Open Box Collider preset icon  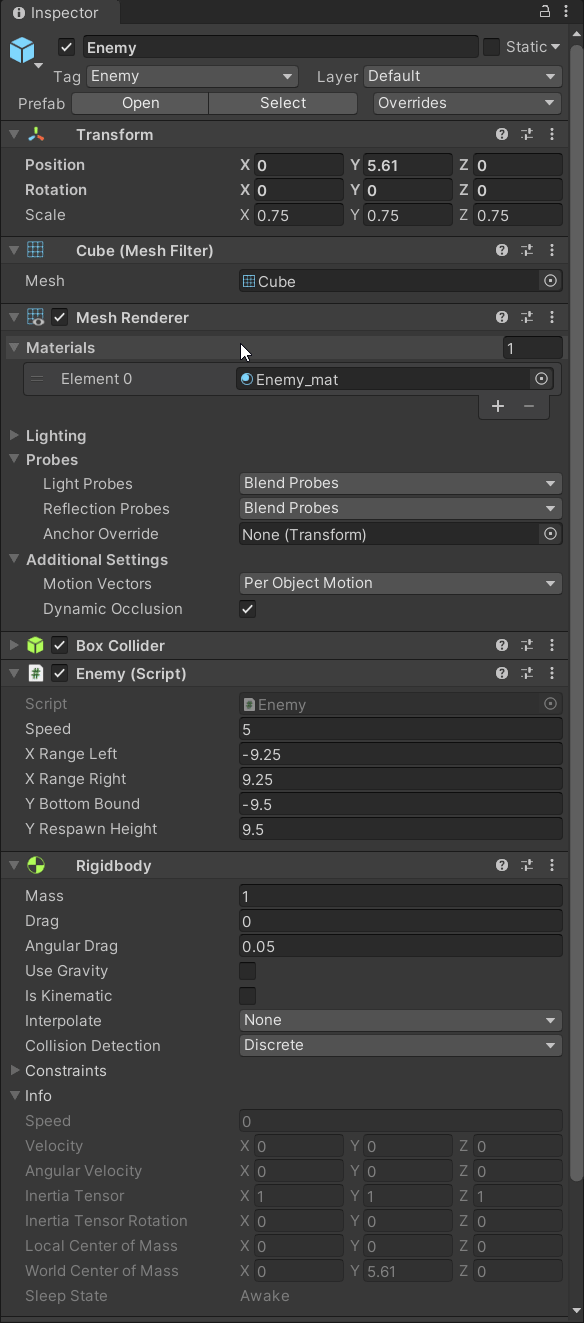[x=527, y=646]
